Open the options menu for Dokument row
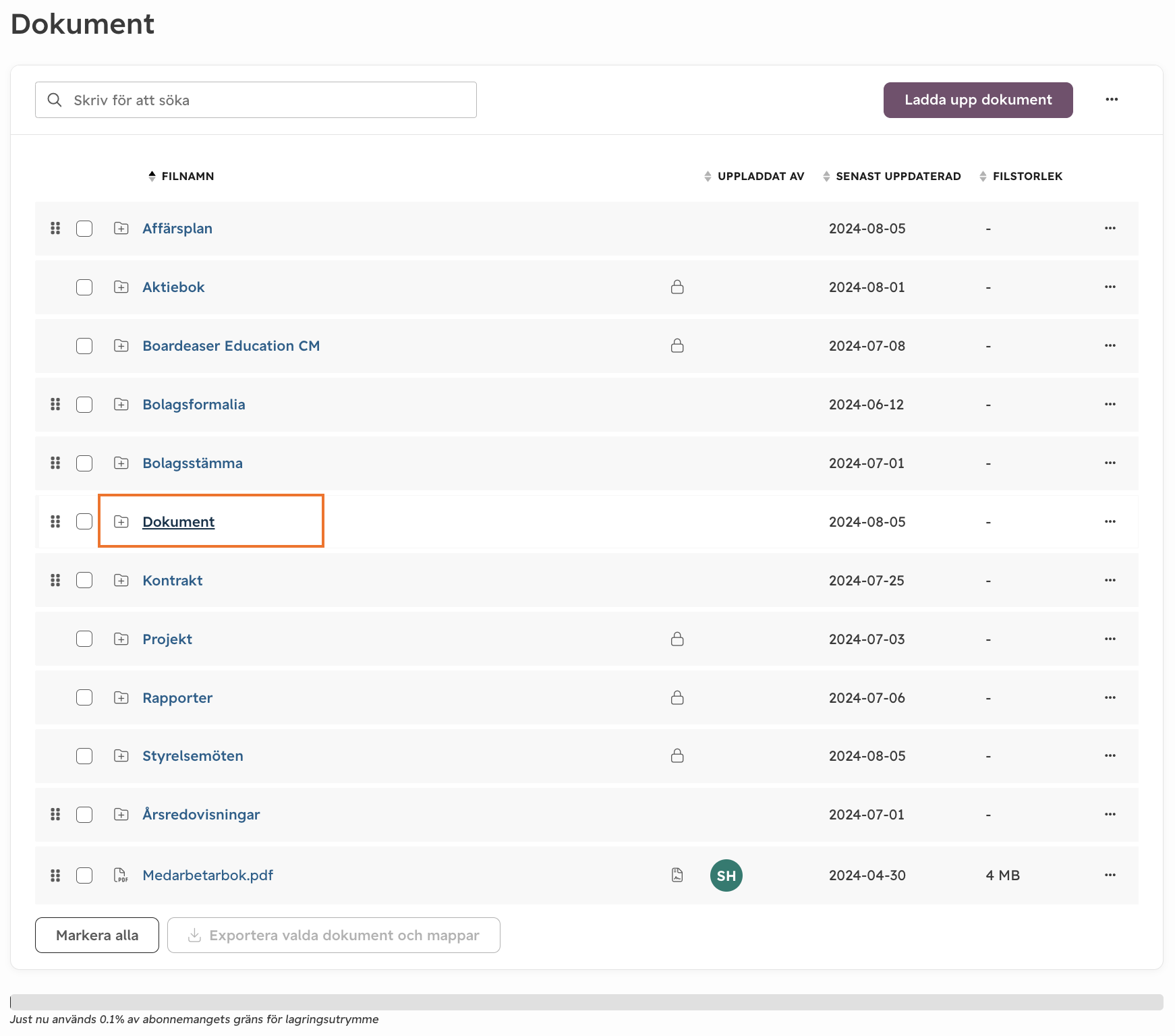 coord(1110,522)
